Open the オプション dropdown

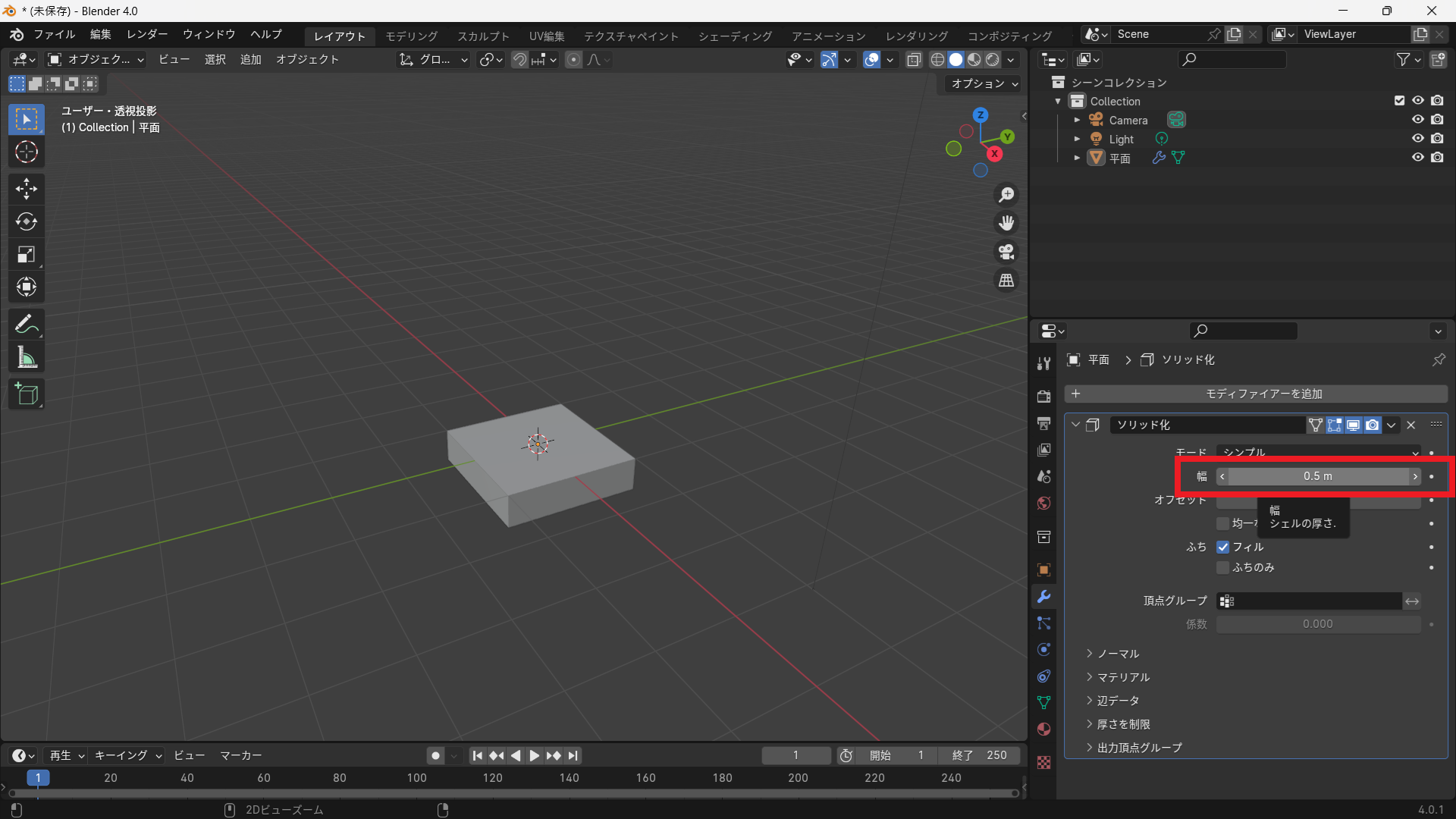tap(984, 83)
